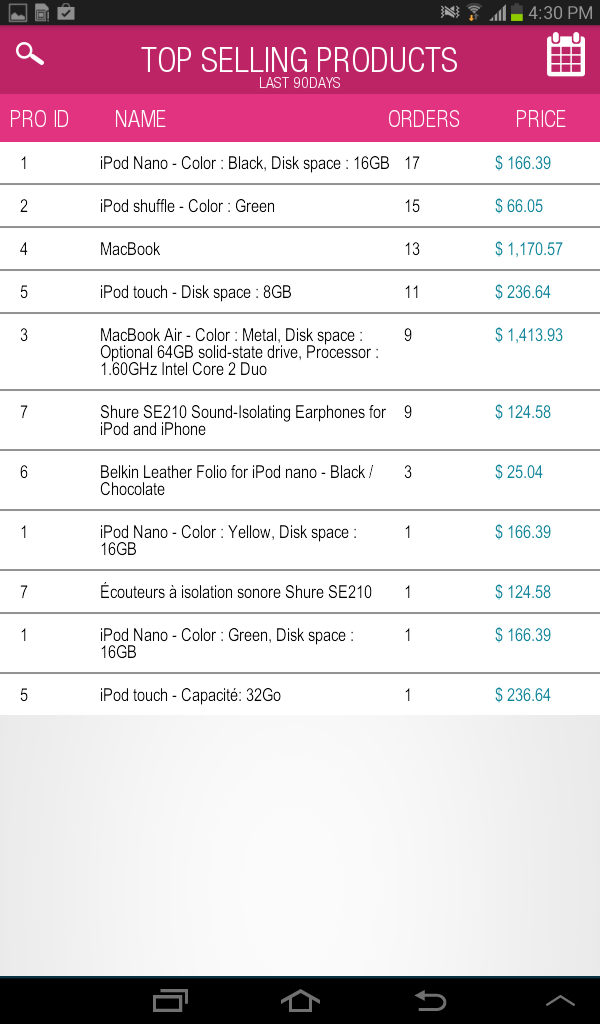The height and width of the screenshot is (1024, 600).
Task: Select the NAME column header
Action: point(140,119)
